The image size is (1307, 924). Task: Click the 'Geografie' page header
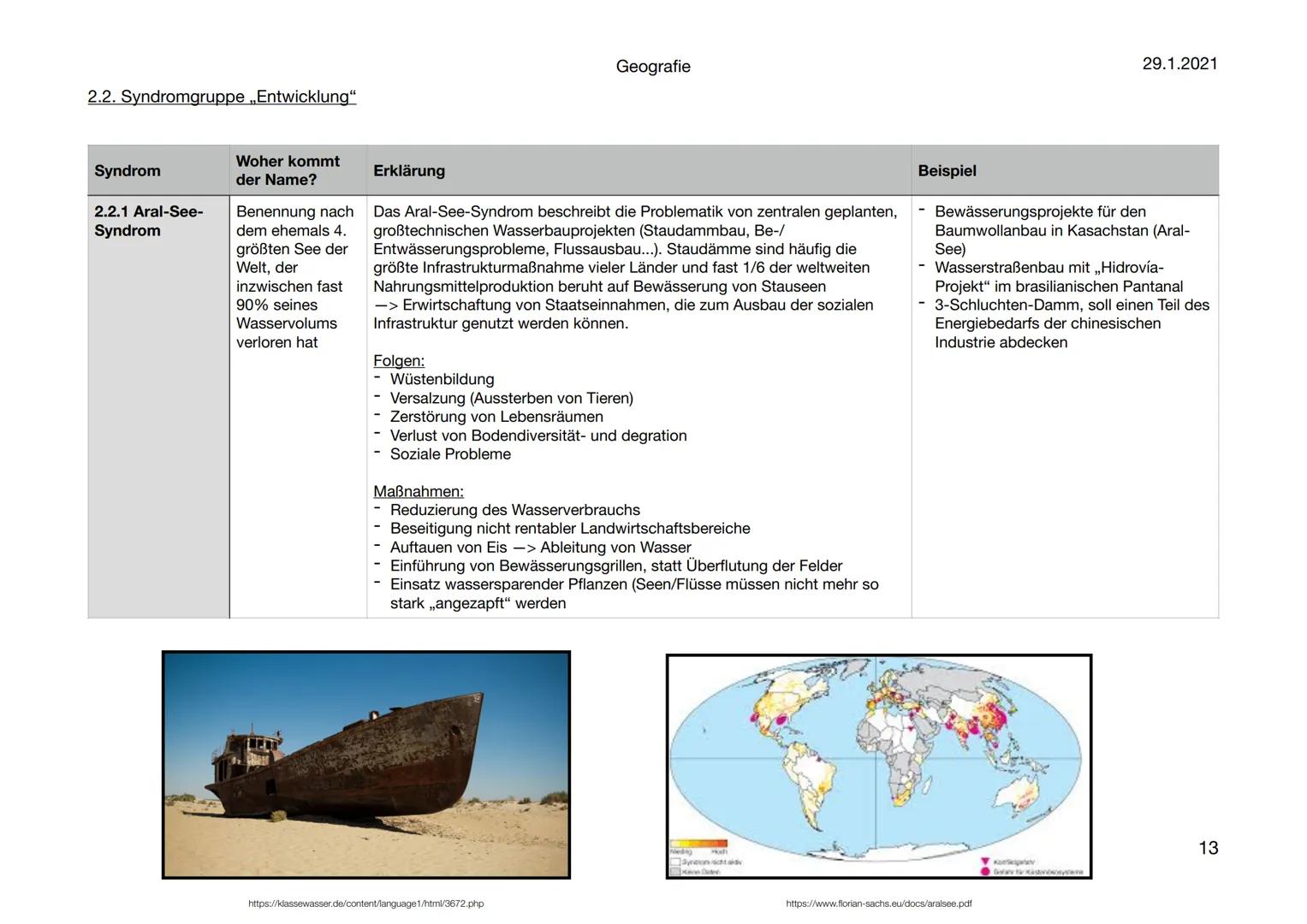click(x=652, y=67)
